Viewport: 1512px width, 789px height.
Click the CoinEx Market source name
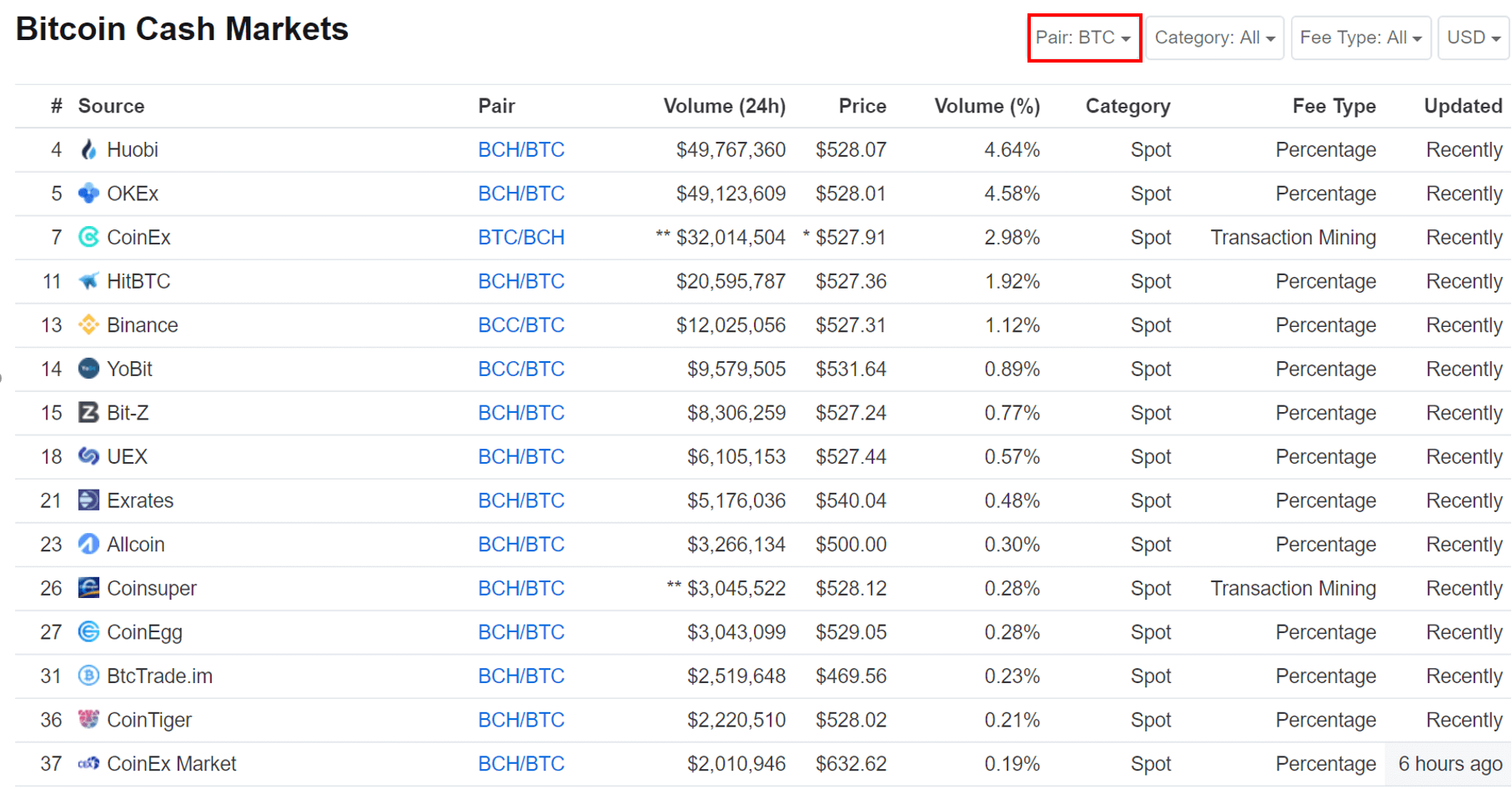click(x=172, y=763)
